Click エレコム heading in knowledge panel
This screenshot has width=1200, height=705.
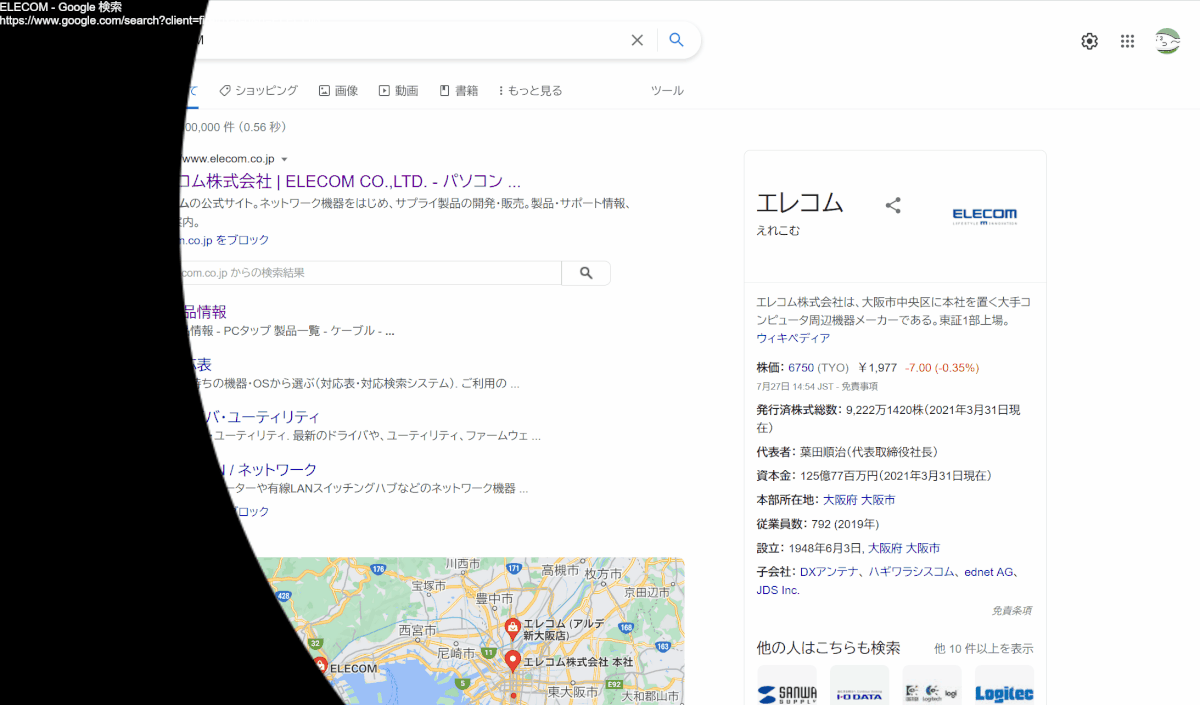pos(800,203)
